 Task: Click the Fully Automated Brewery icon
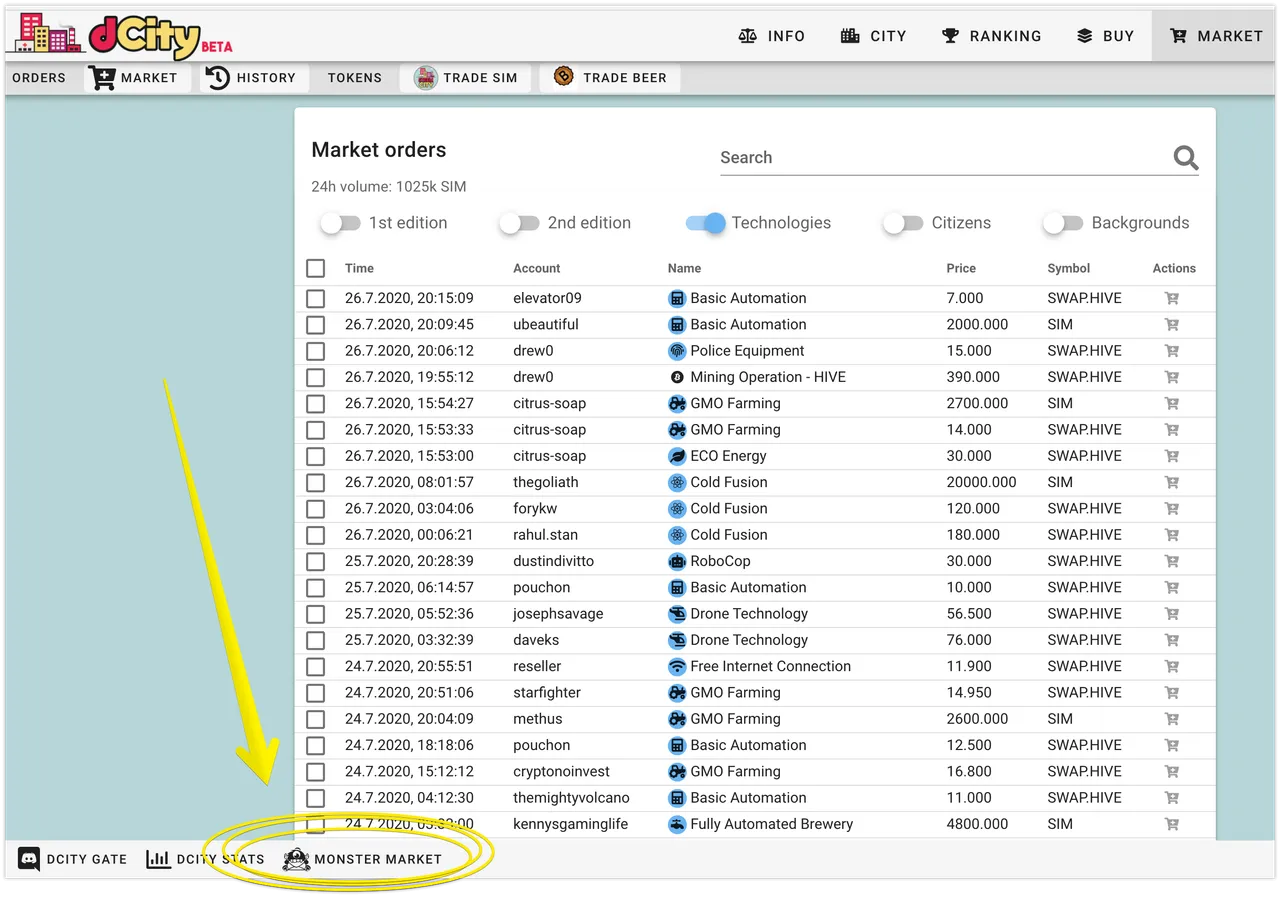(677, 824)
